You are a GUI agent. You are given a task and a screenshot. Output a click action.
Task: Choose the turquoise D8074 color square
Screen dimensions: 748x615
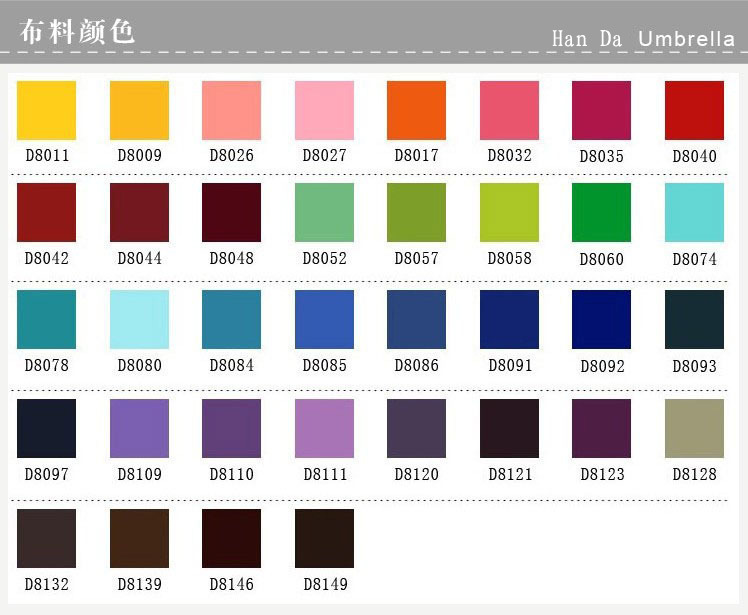(694, 212)
